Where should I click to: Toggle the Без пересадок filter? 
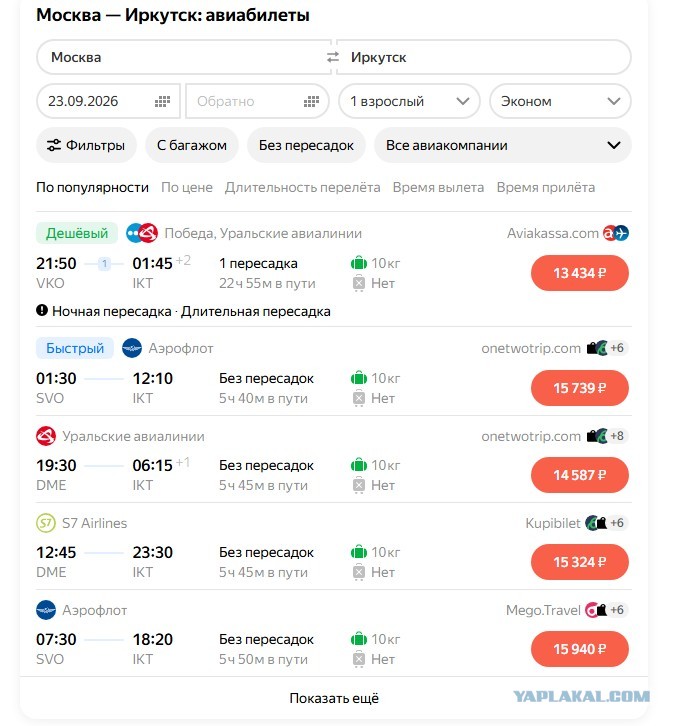click(x=306, y=145)
